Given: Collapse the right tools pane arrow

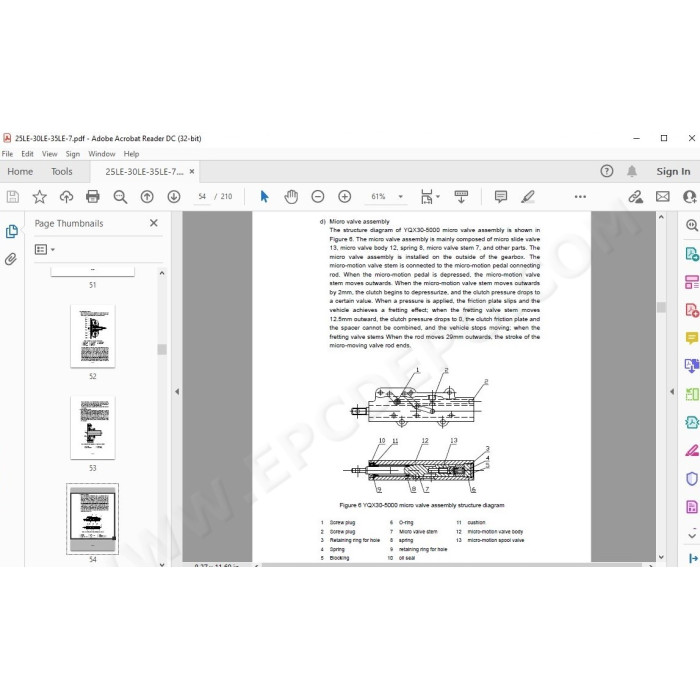Looking at the screenshot, I should 672,392.
